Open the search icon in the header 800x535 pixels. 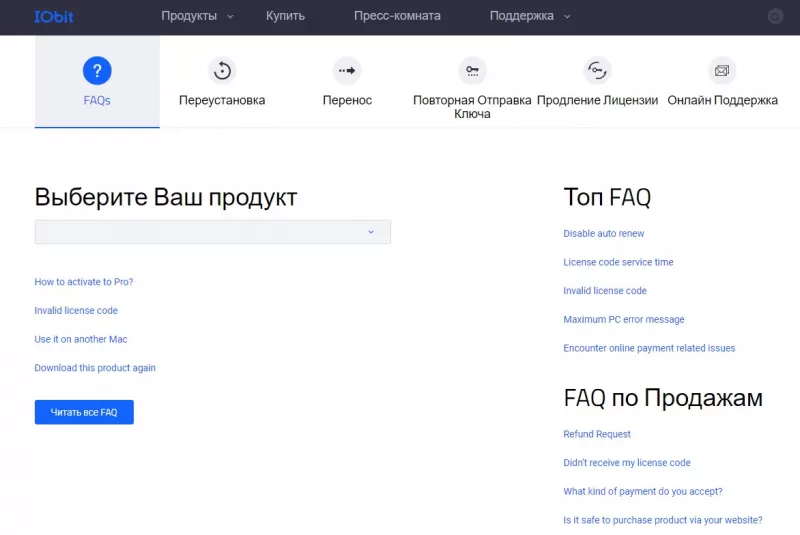[775, 16]
